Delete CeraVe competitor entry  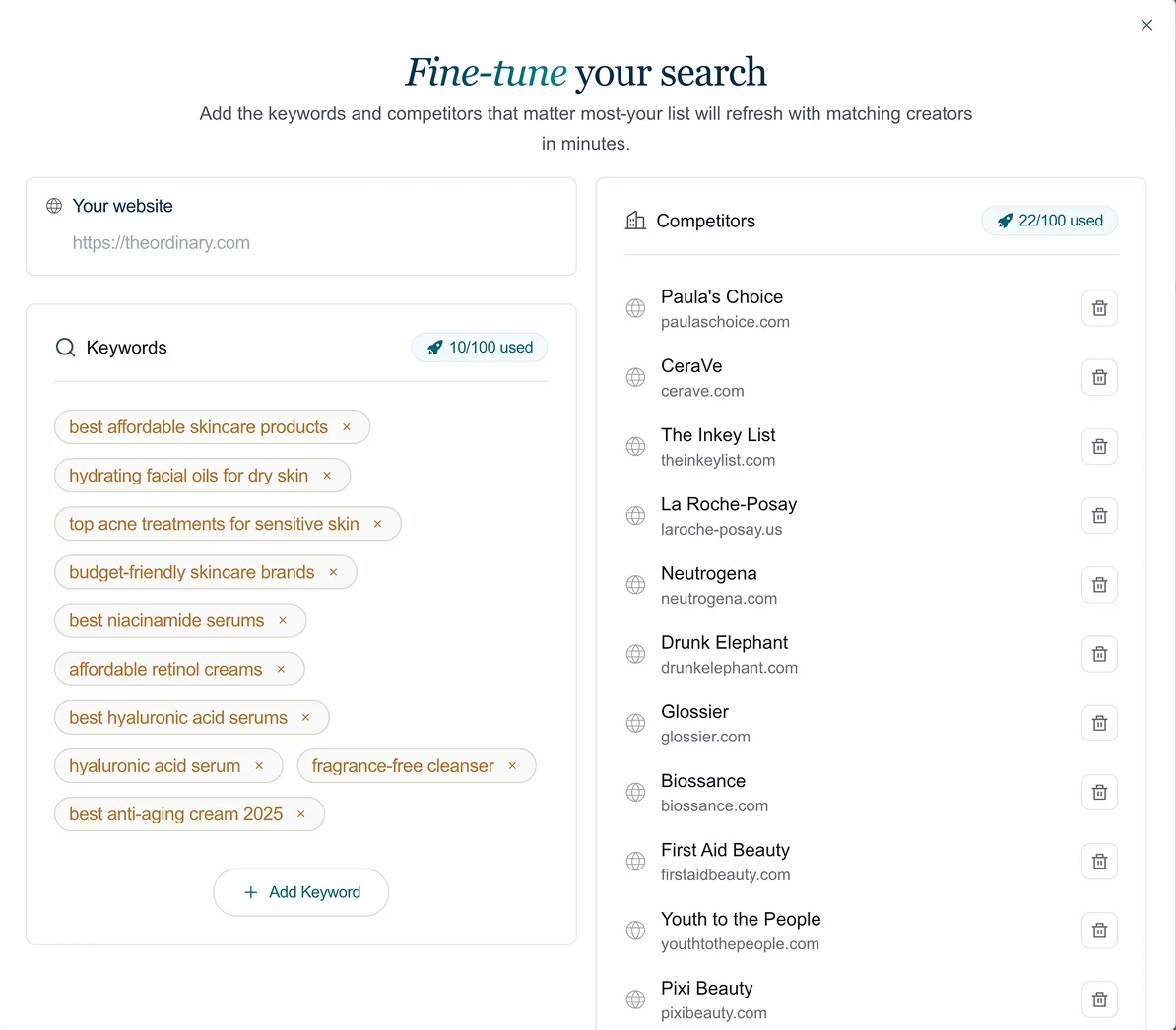[x=1099, y=377]
